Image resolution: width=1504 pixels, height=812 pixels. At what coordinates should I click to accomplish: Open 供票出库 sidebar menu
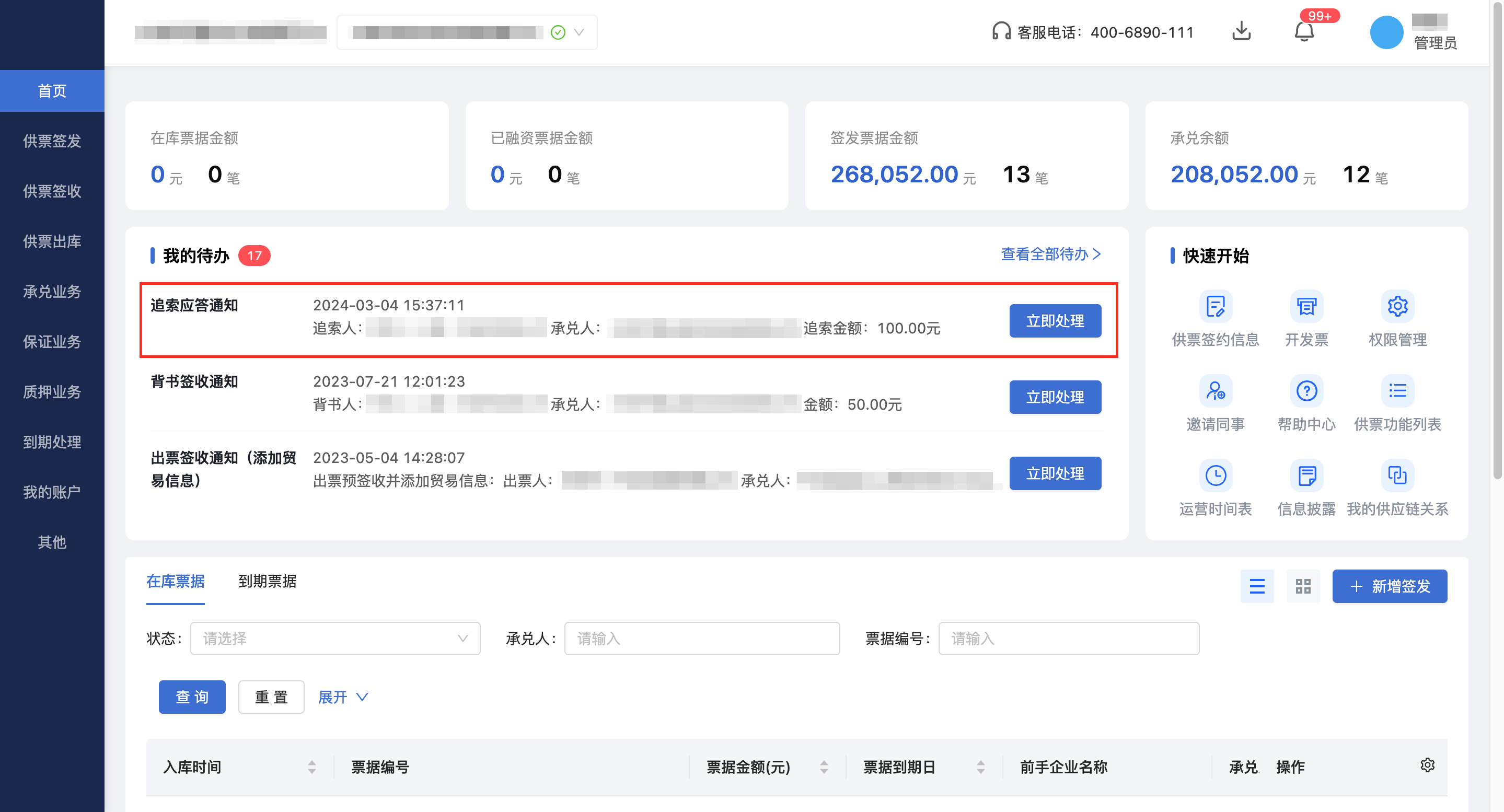click(x=52, y=241)
